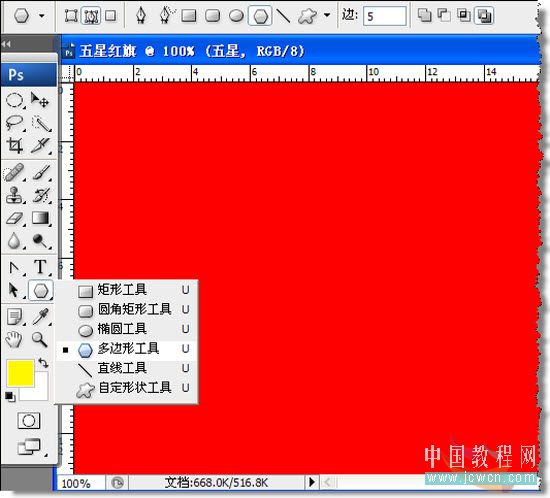Screen dimensions: 550x498
Task: Select the Hand tool
Action: coord(14,339)
